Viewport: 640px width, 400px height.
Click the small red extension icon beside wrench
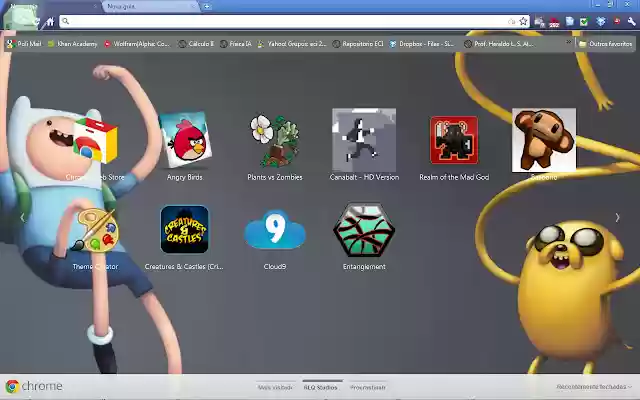point(616,21)
